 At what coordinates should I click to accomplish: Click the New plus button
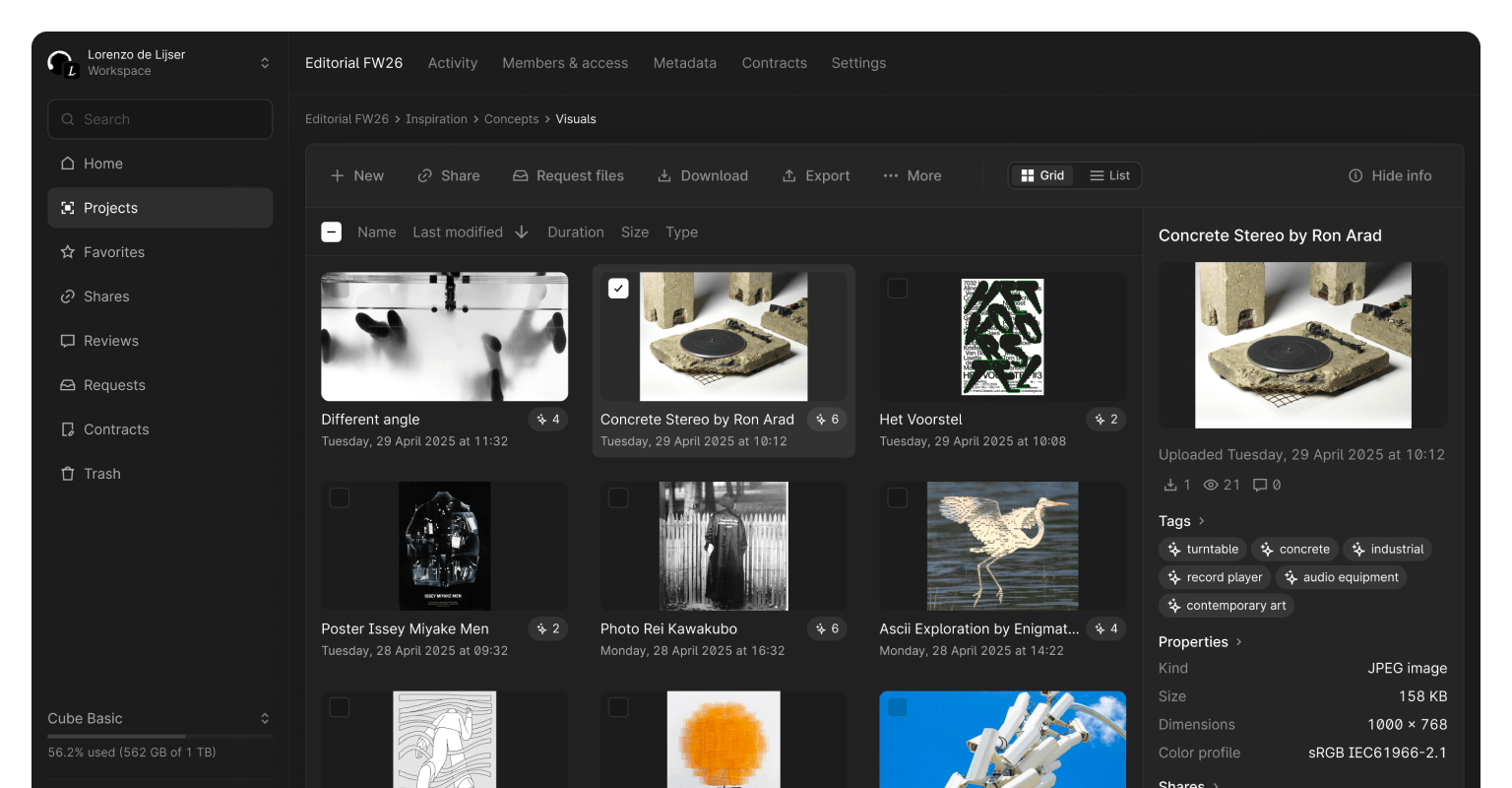coord(357,175)
